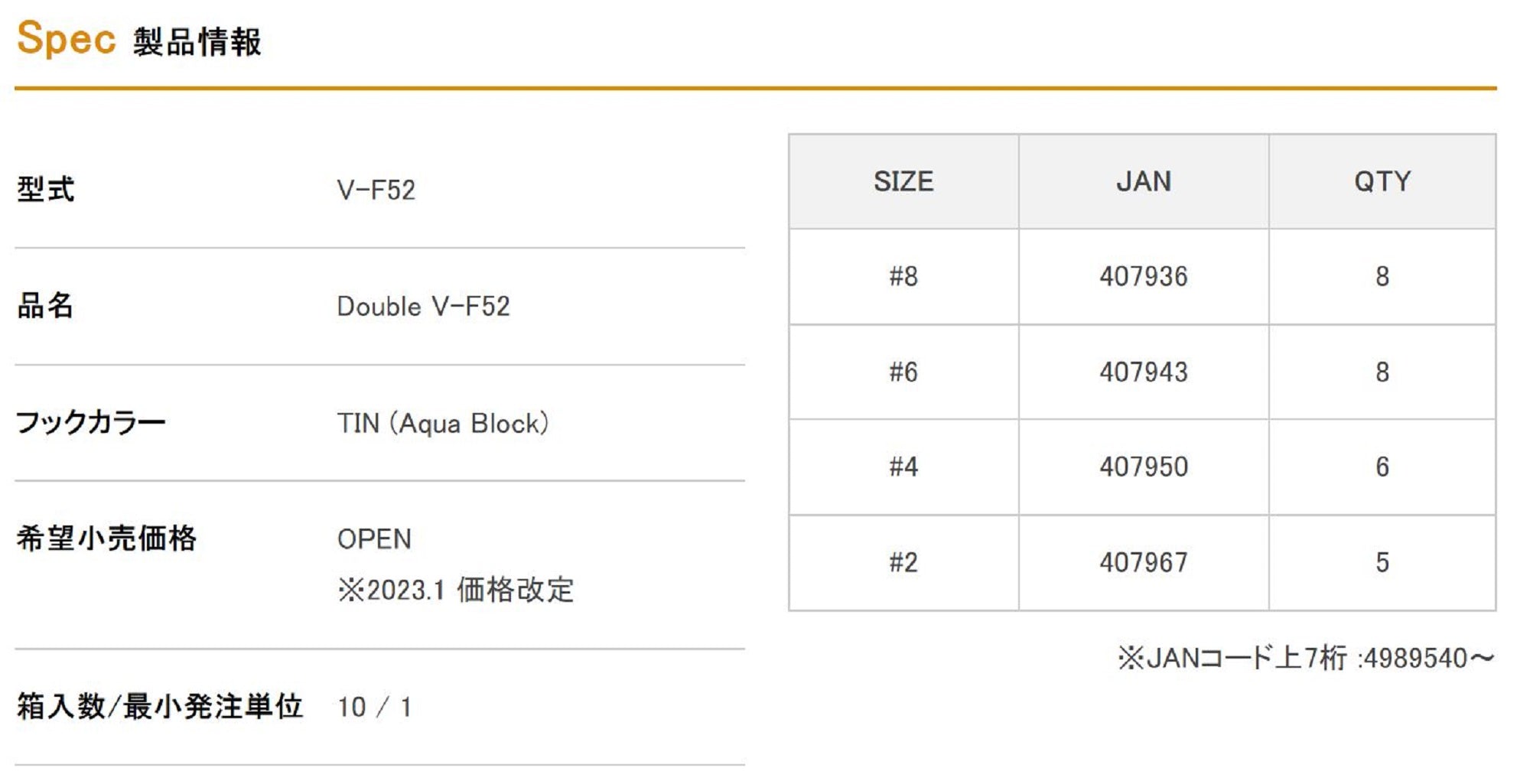Click the SIZE column header
Image resolution: width=1530 pixels, height=784 pixels.
[903, 182]
